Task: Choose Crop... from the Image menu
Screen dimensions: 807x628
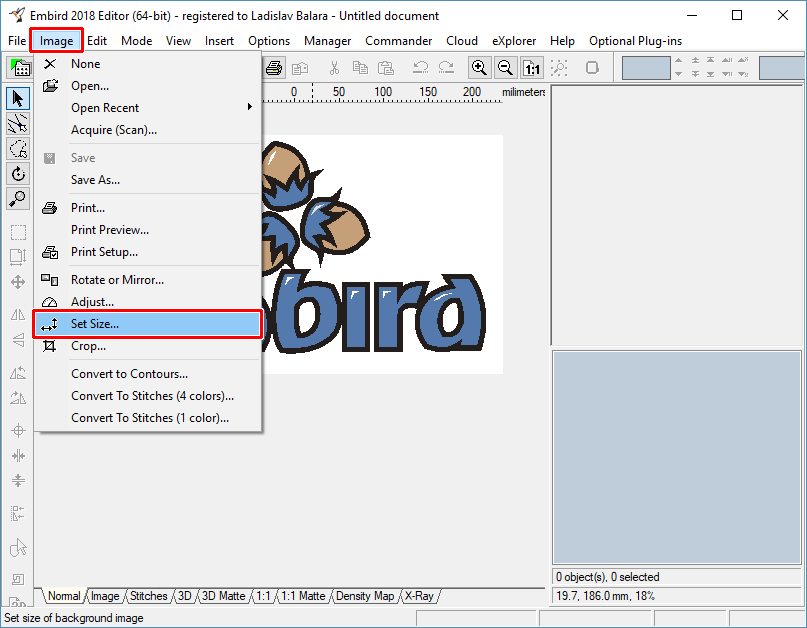Action: 149,346
